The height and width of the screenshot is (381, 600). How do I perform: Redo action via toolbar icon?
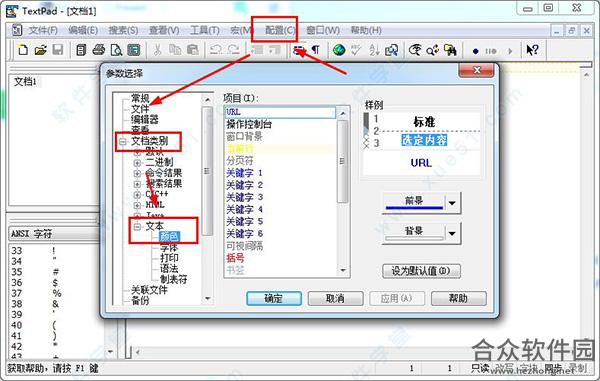pyautogui.click(x=233, y=50)
